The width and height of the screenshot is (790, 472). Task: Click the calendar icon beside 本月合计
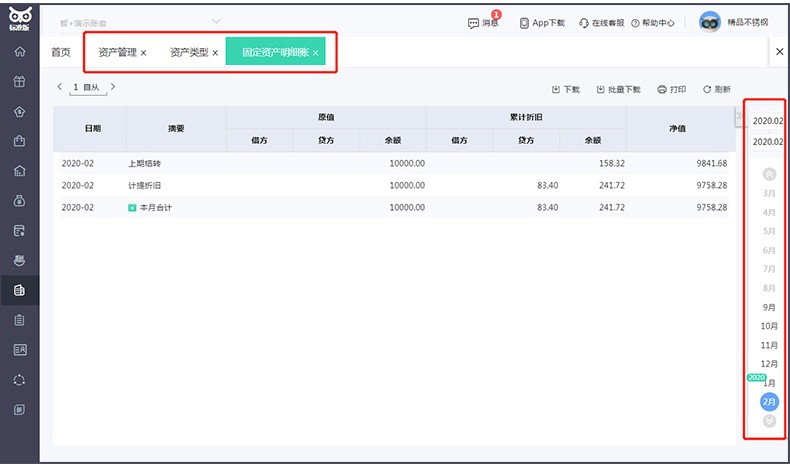coord(132,208)
